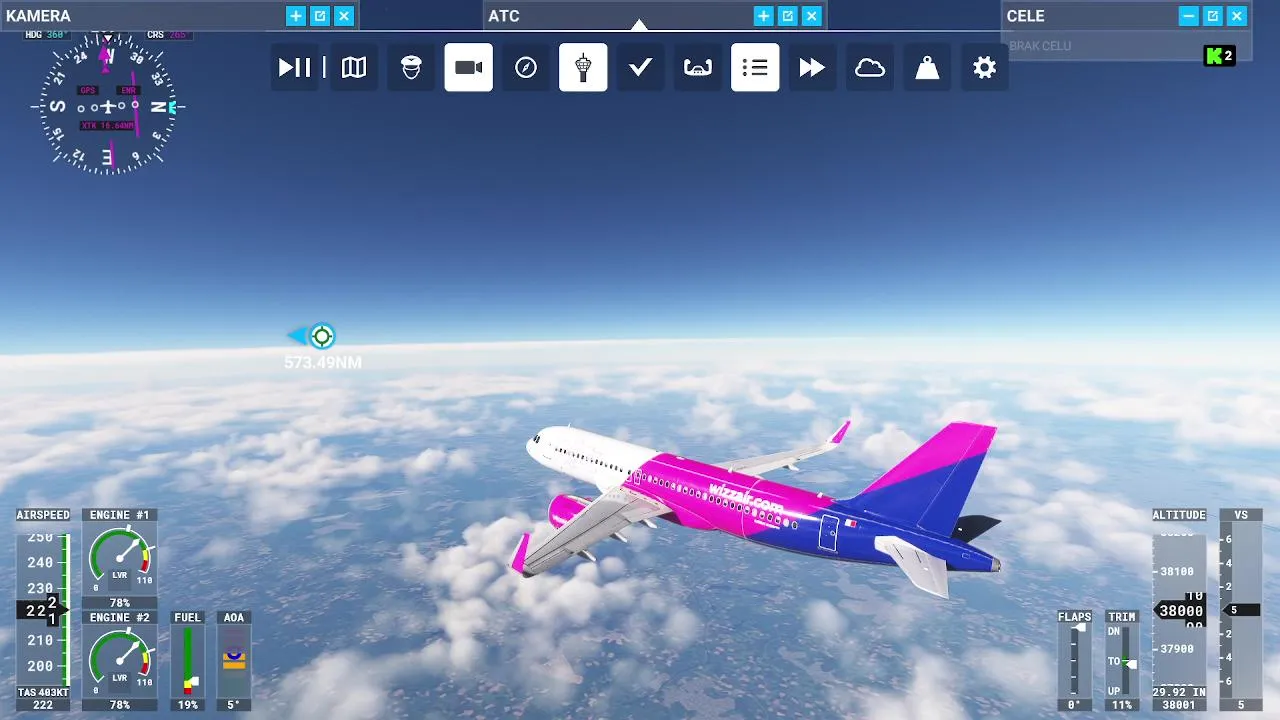1280x720 pixels.
Task: Close the CELE panel
Action: (1237, 16)
